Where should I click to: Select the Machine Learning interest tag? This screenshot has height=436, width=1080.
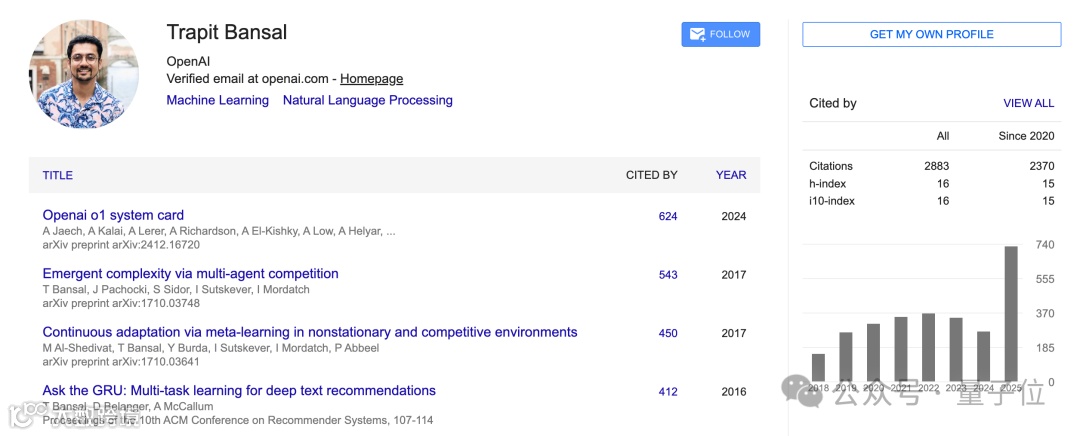tap(217, 100)
